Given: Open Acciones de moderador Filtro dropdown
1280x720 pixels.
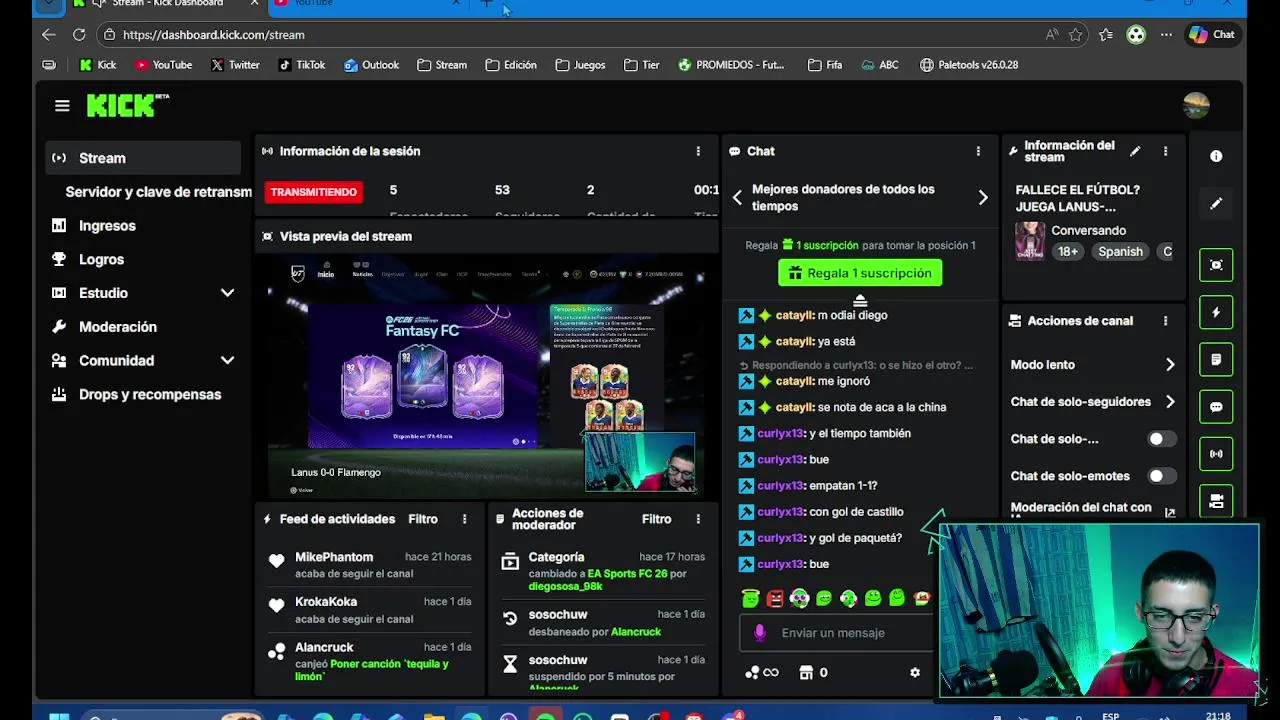Looking at the screenshot, I should (x=656, y=519).
